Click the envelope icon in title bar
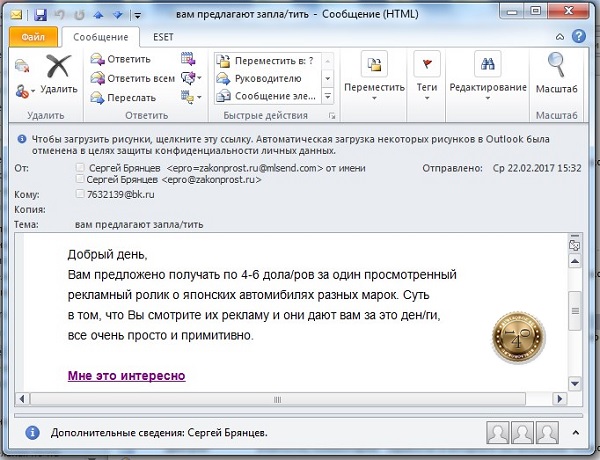The height and width of the screenshot is (460, 600). [x=16, y=15]
